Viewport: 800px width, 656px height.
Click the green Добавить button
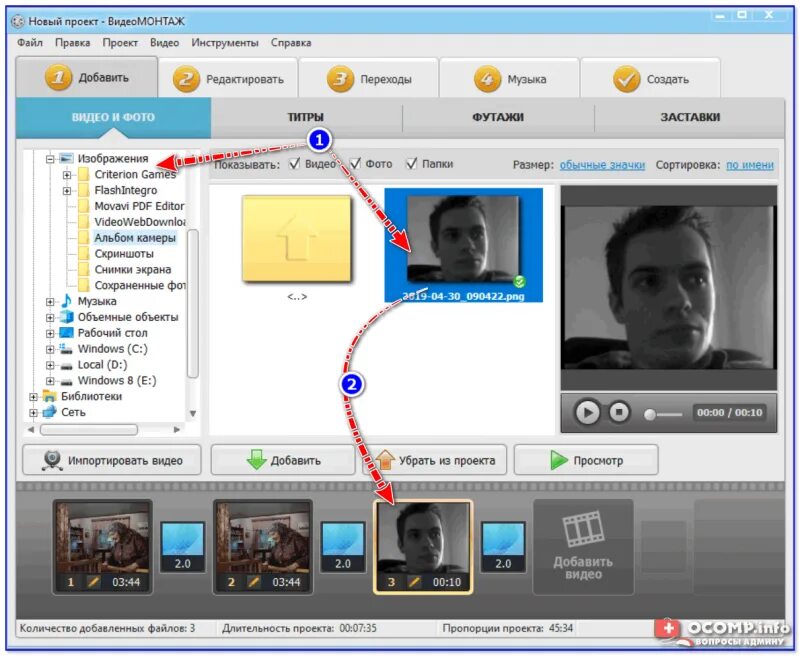pos(283,460)
